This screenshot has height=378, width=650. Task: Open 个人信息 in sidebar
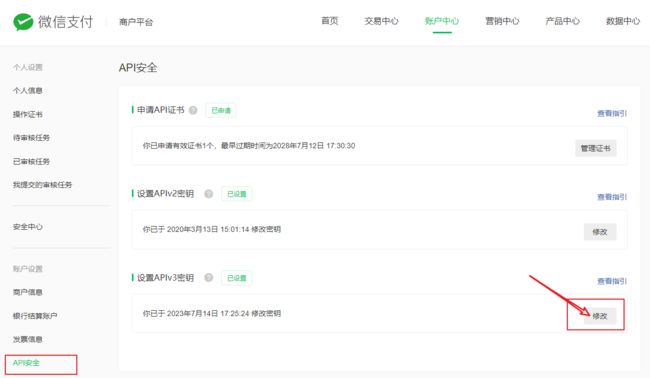pos(28,90)
